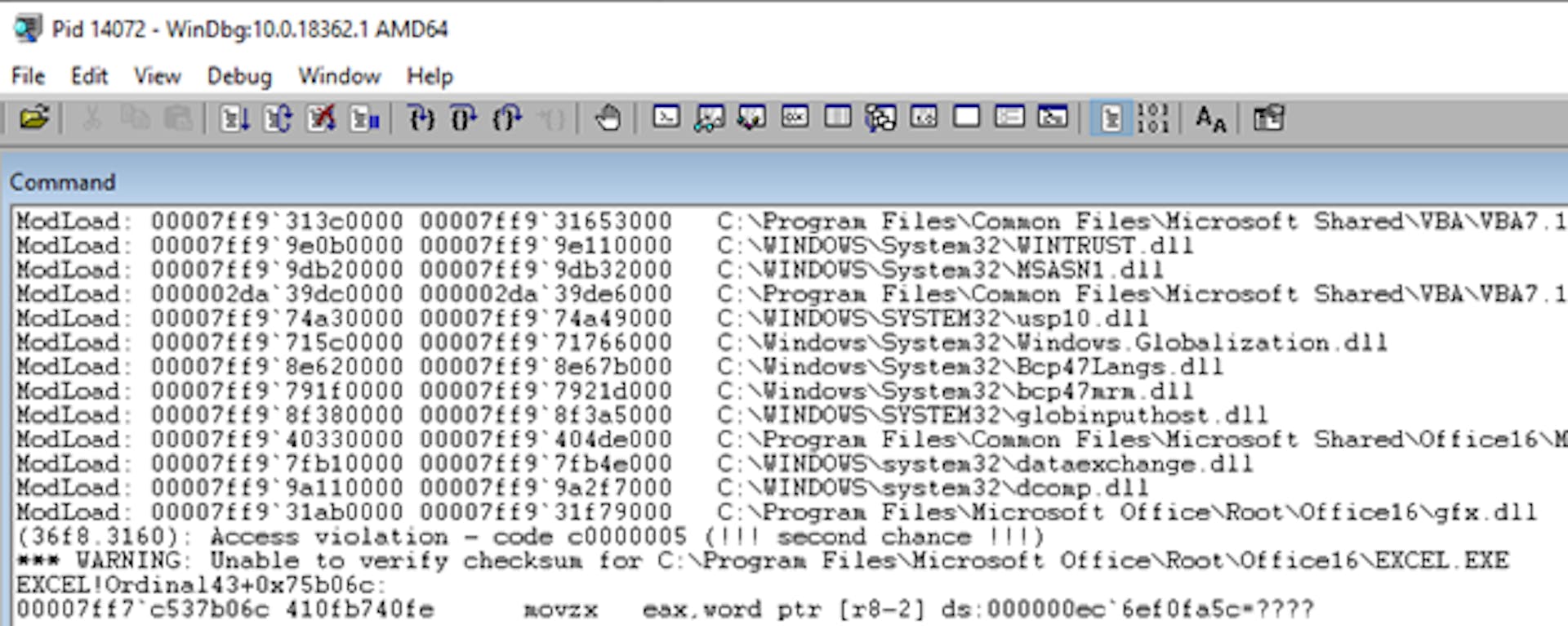Click the WARNING unable to verify checksum line
Image resolution: width=1568 pixels, height=626 pixels.
(x=762, y=561)
